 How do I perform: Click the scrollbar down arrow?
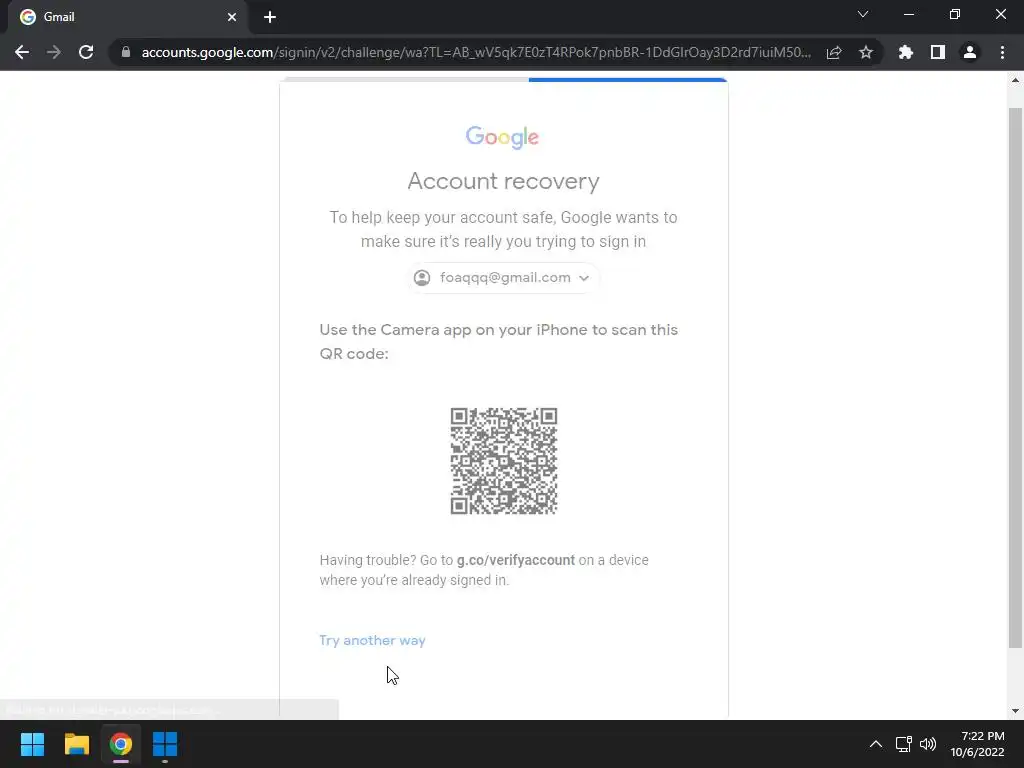1015,711
